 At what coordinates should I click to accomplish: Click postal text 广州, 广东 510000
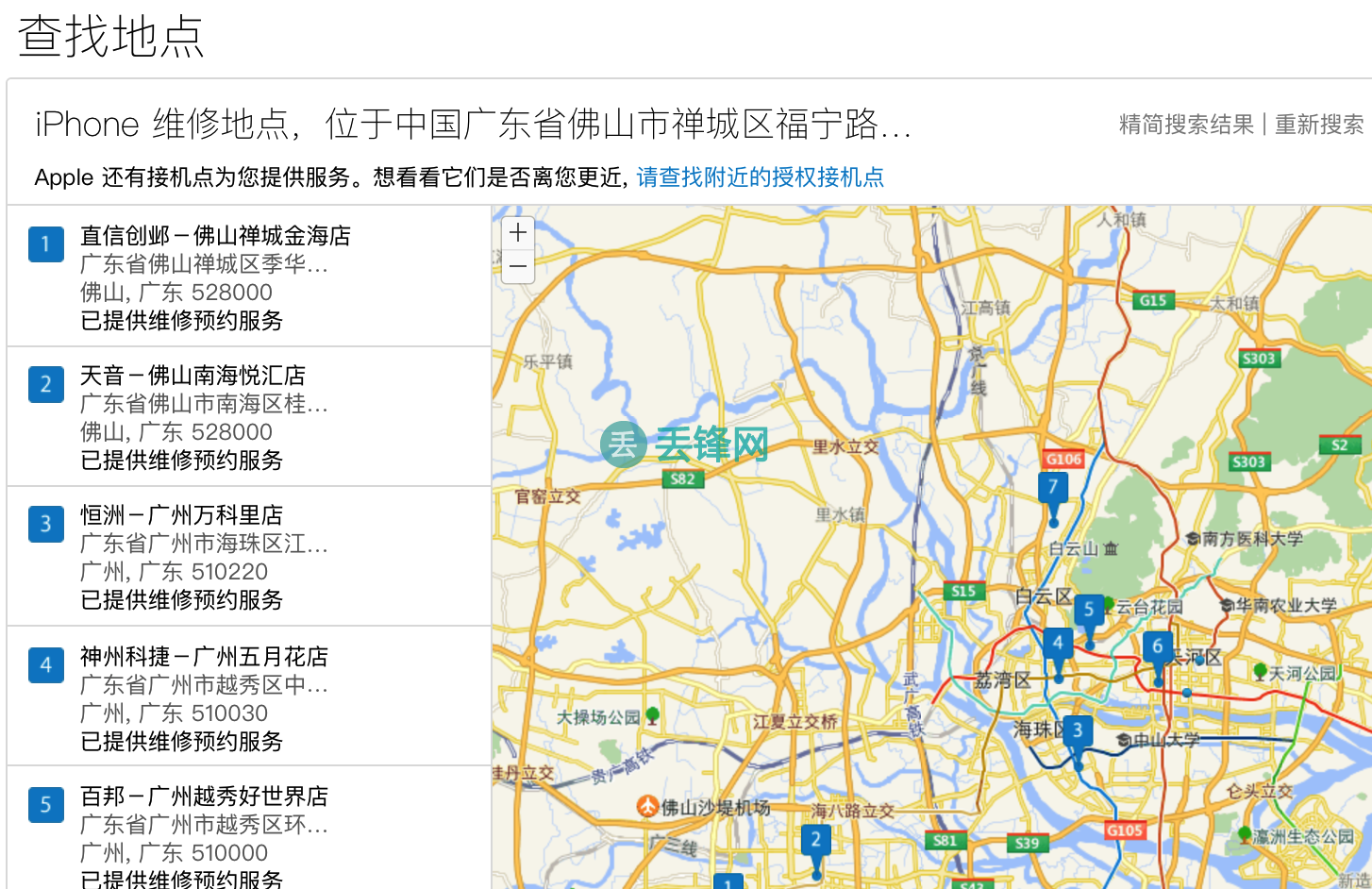point(175,853)
